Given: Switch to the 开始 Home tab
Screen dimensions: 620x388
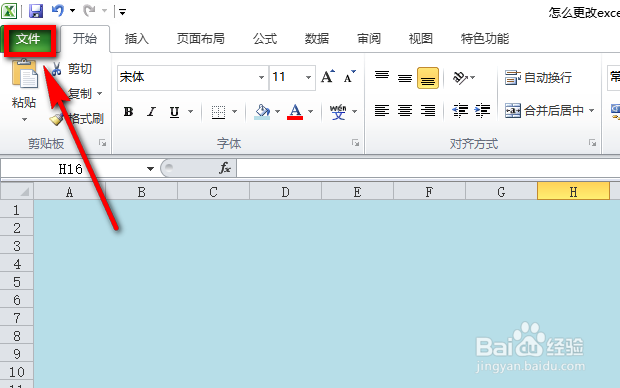Looking at the screenshot, I should tap(85, 39).
